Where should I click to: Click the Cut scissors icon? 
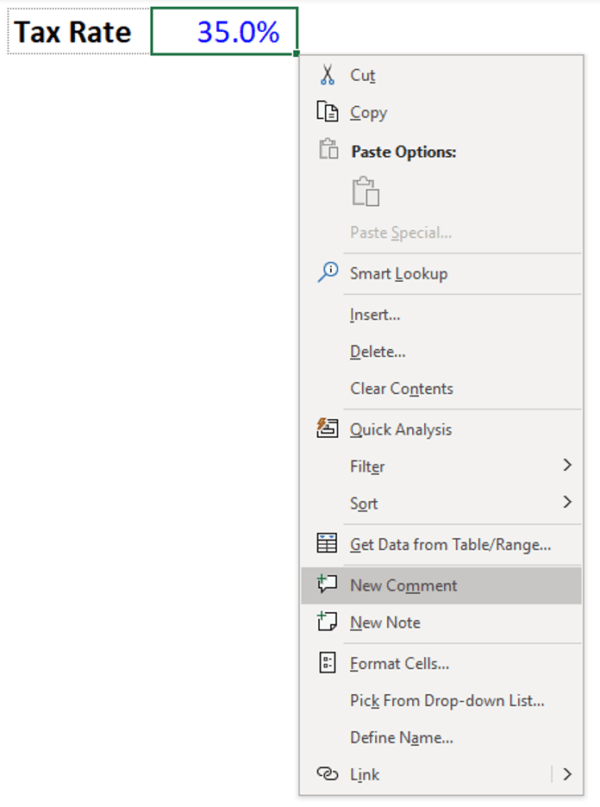pyautogui.click(x=327, y=75)
